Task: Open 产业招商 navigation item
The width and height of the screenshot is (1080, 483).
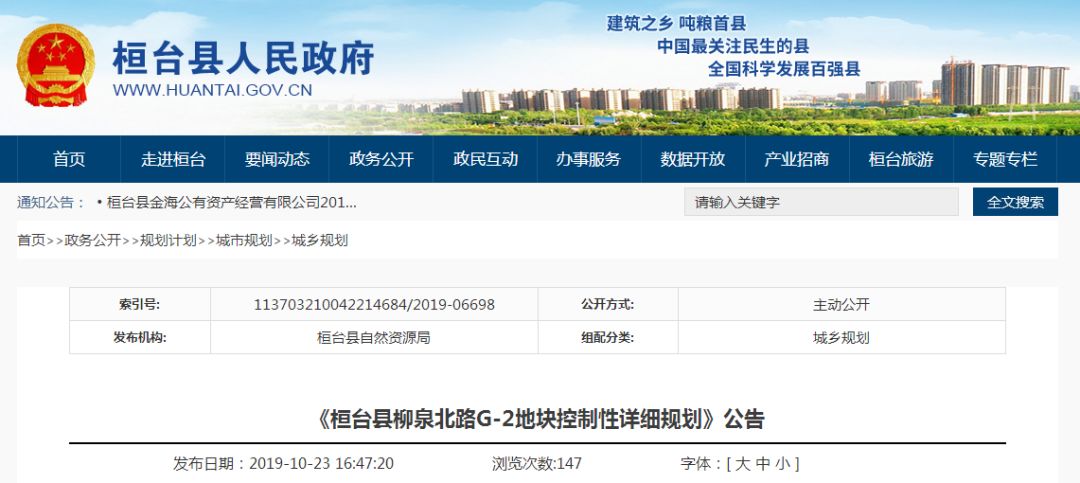Action: [797, 159]
